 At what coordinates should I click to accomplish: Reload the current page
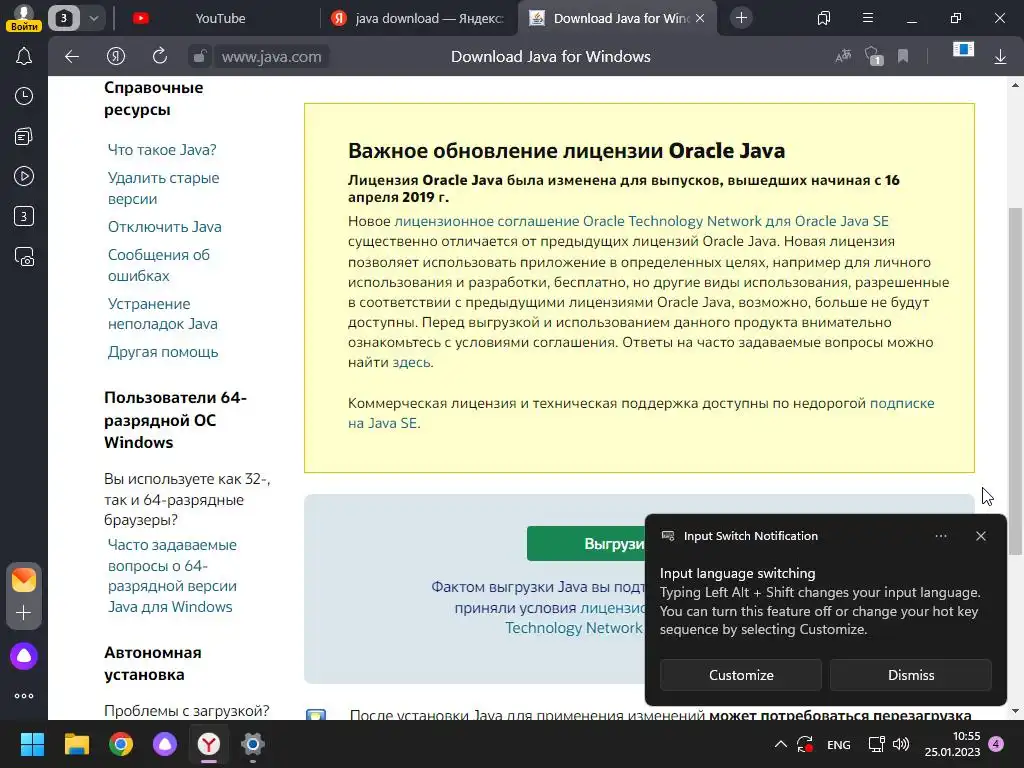159,57
